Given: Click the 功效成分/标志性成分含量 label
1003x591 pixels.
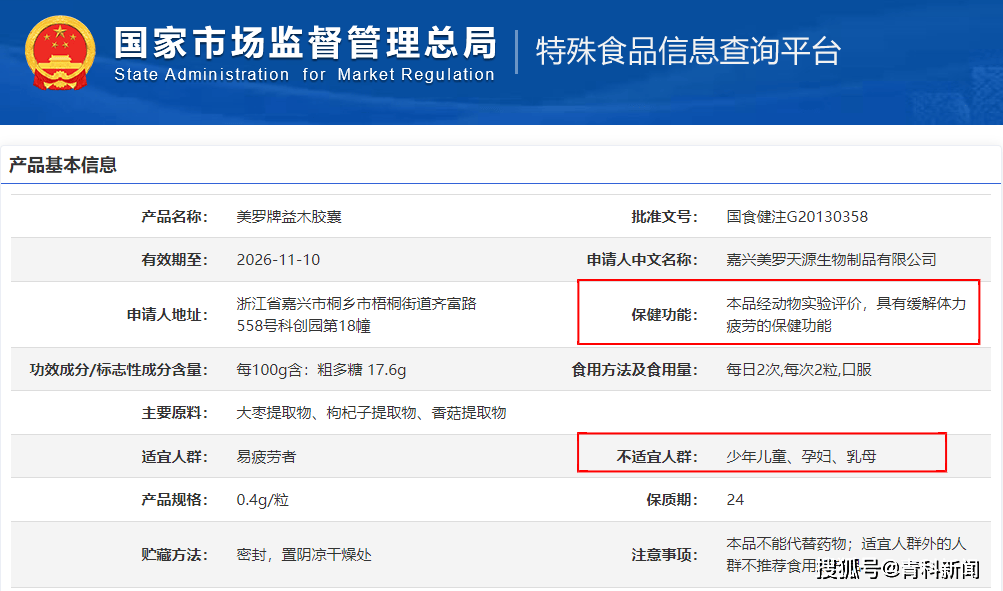Looking at the screenshot, I should 119,370.
